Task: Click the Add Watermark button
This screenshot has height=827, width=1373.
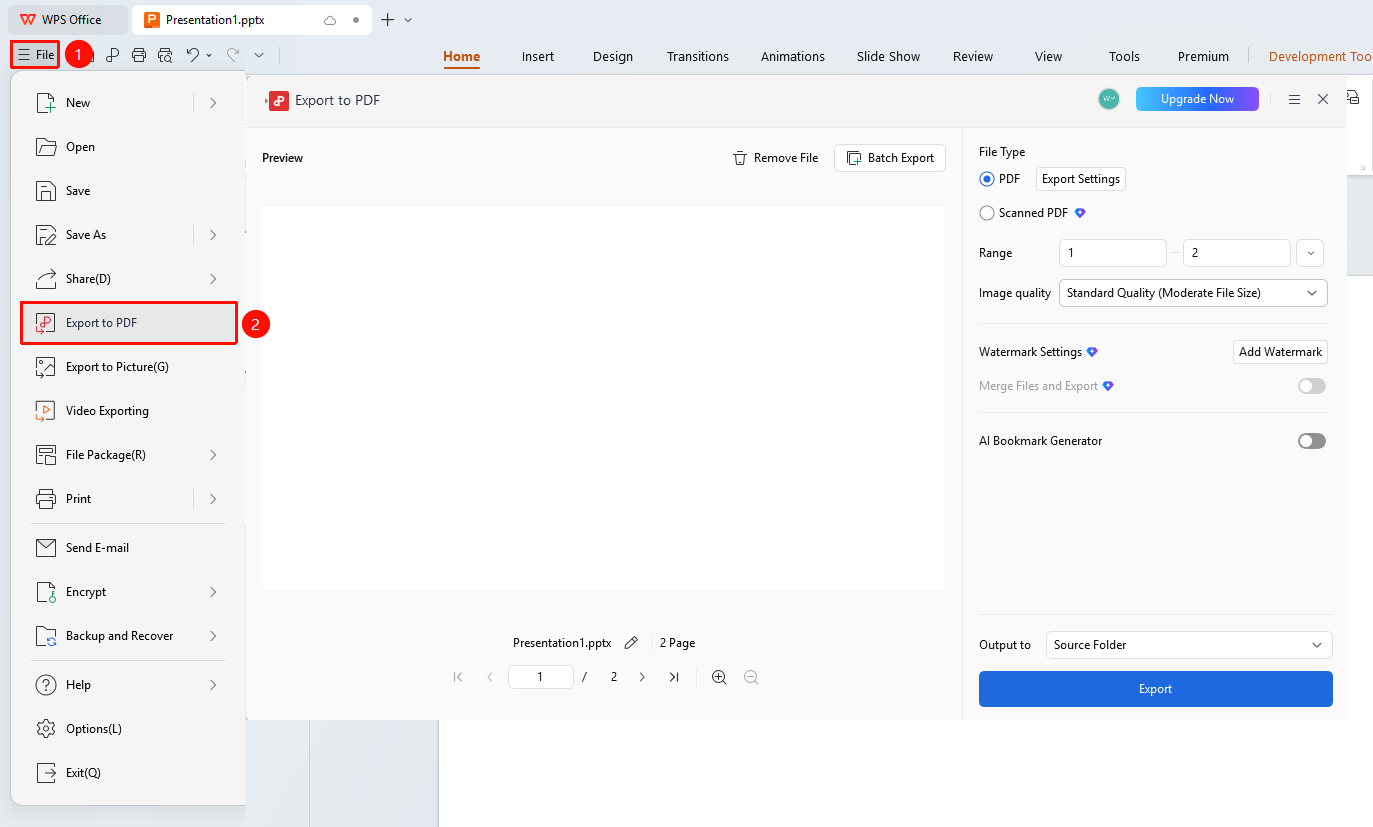Action: 1280,352
